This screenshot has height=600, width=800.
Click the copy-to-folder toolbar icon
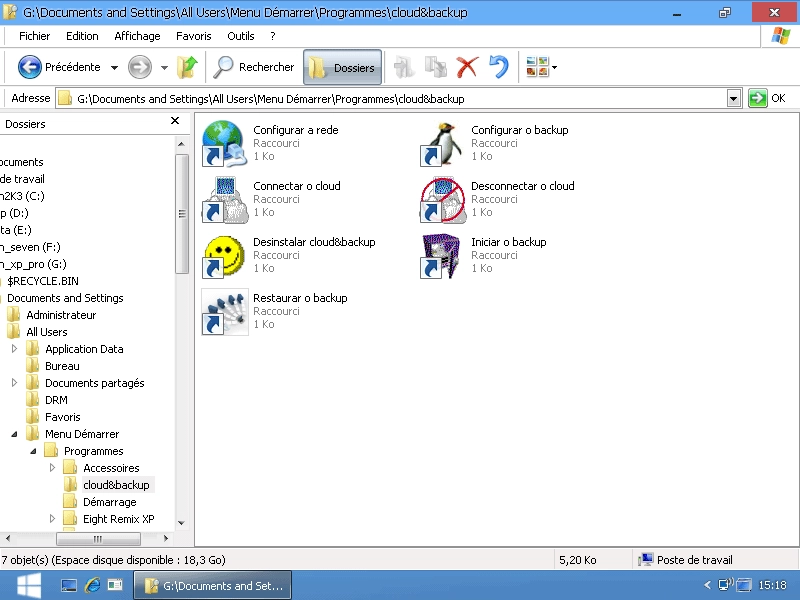(436, 67)
